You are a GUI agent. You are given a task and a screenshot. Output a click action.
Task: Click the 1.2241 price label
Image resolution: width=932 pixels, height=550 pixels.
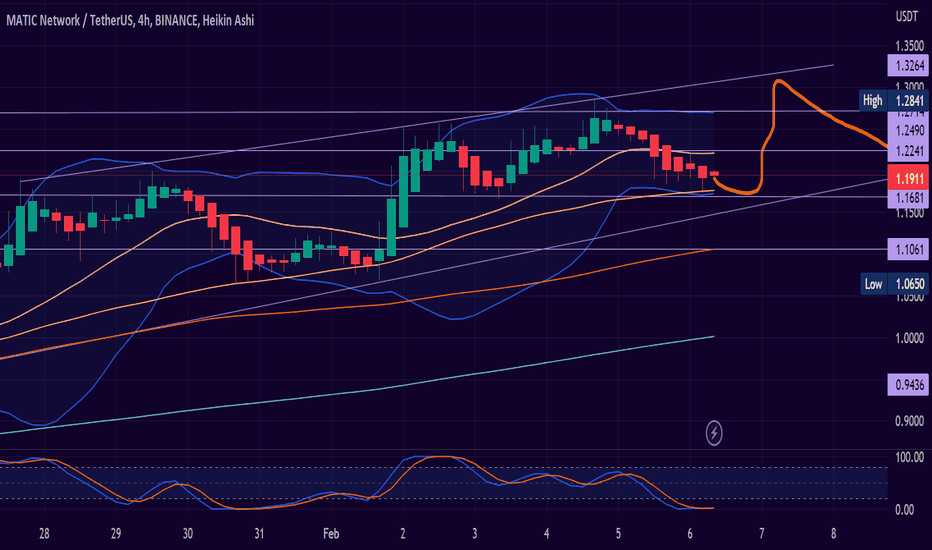tap(908, 151)
